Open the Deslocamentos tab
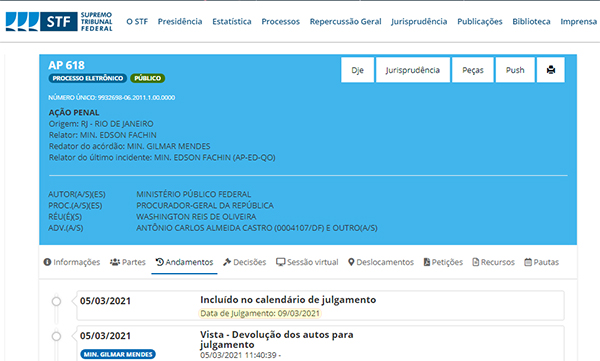 pos(381,262)
